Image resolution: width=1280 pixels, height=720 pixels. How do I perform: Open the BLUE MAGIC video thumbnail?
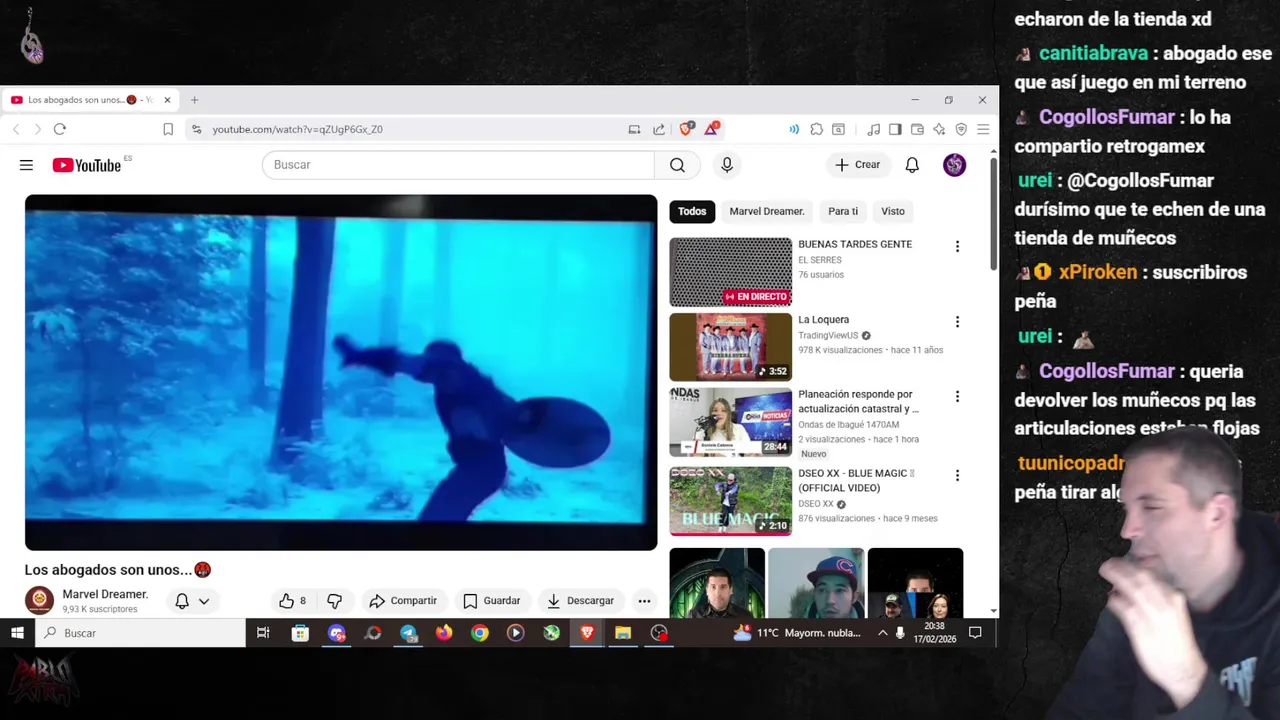(730, 501)
